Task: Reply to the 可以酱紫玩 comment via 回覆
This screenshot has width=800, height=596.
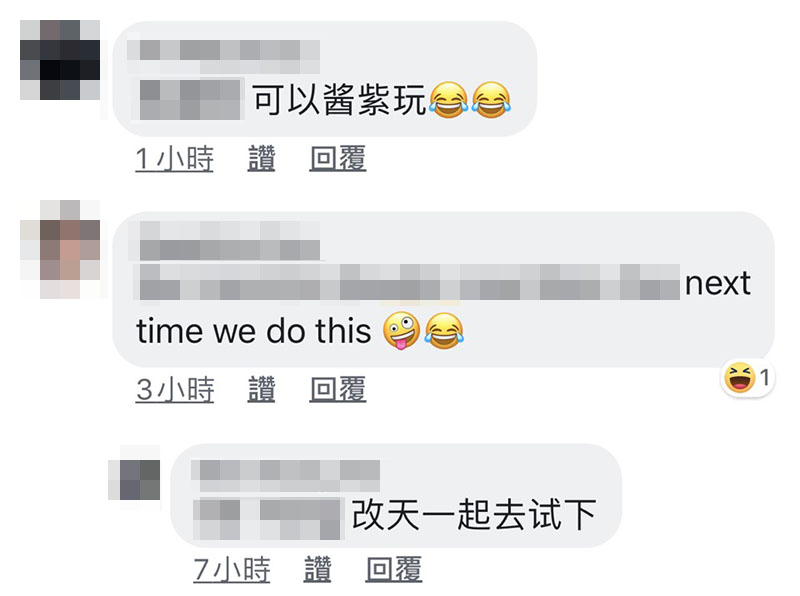Action: tap(338, 158)
